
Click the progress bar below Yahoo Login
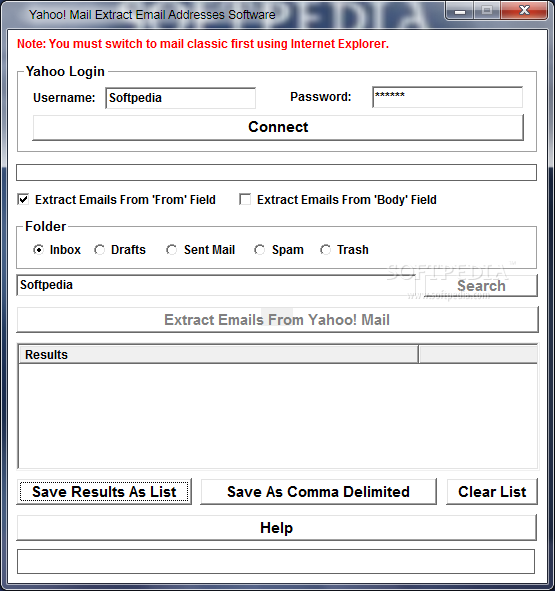point(276,172)
